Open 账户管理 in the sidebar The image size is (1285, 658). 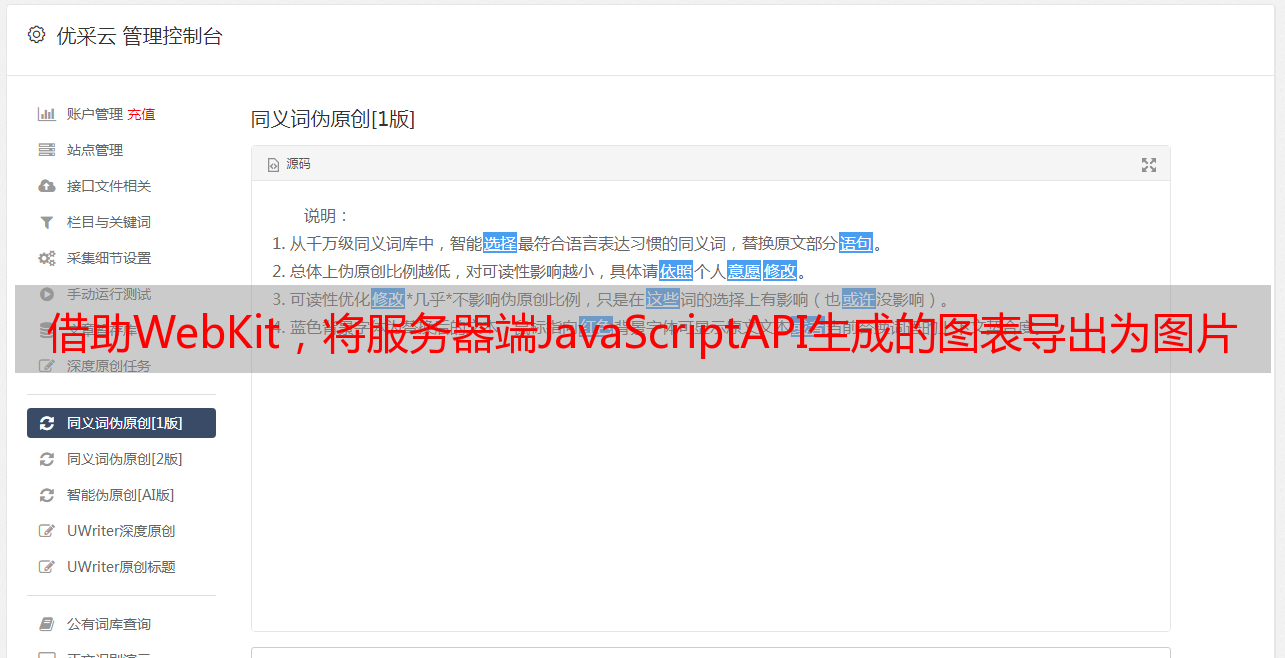point(94,114)
